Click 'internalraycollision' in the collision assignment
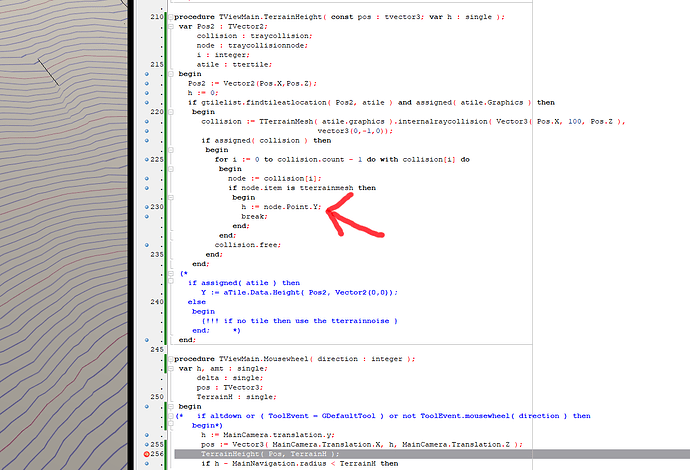The image size is (690, 470). point(443,121)
